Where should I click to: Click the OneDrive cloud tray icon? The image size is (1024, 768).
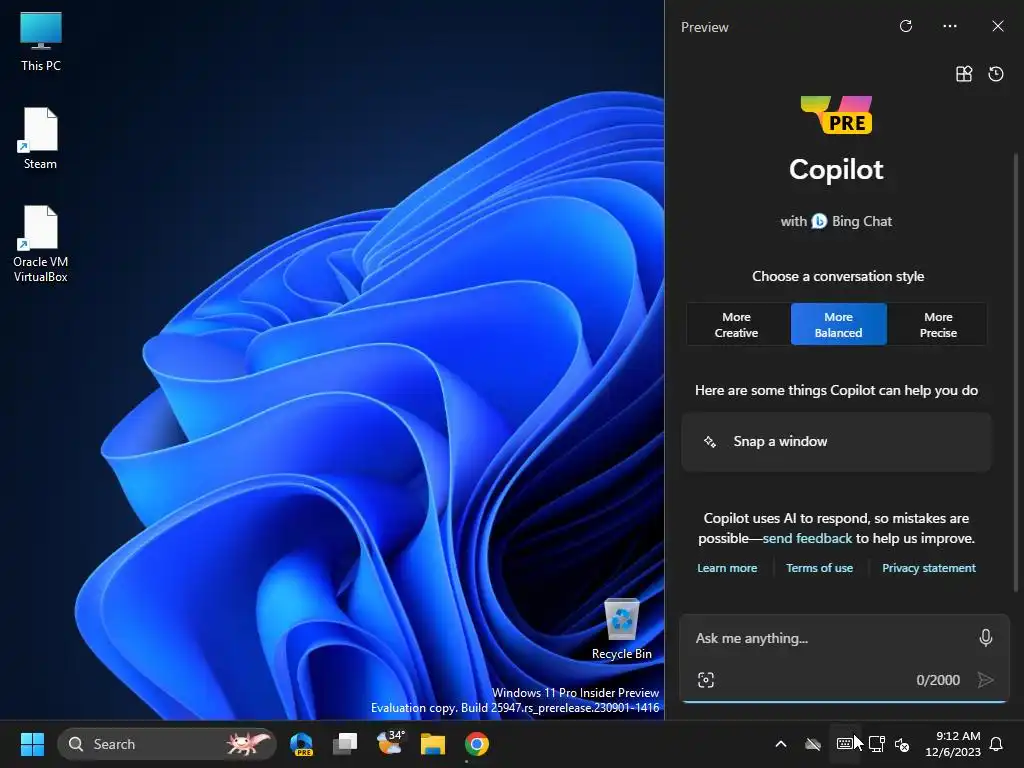click(812, 744)
